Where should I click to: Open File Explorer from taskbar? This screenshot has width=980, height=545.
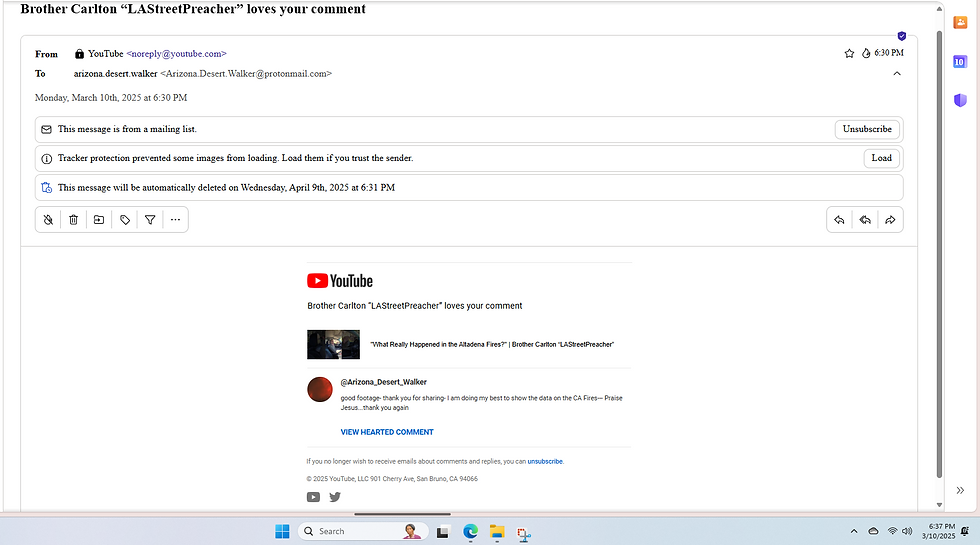coord(497,532)
